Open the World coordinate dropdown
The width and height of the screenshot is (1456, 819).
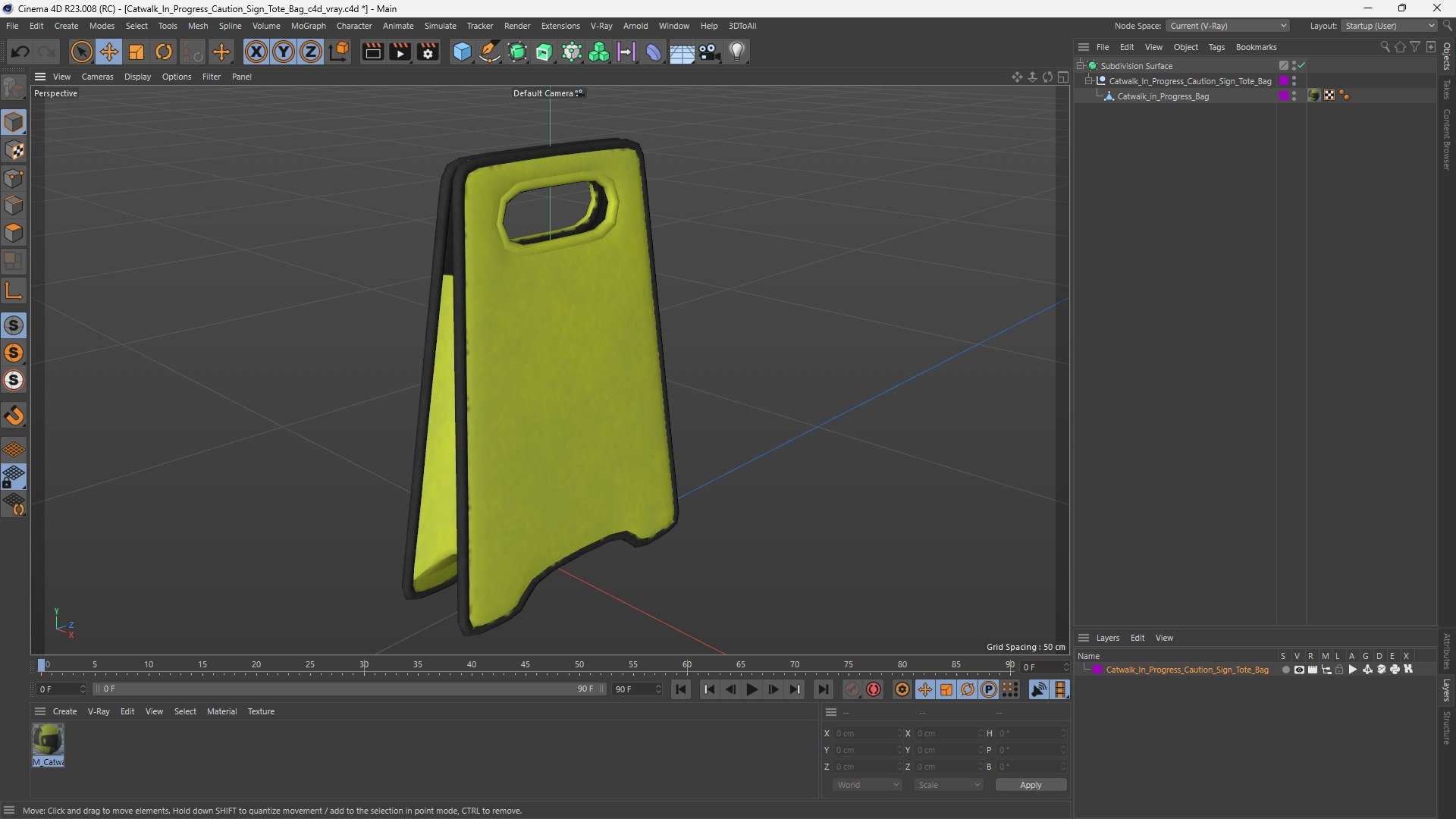(x=868, y=785)
